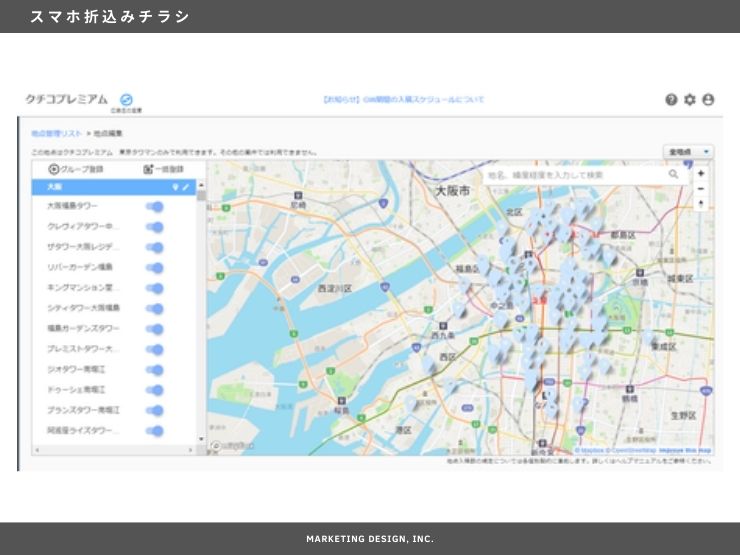Screen dimensions: 740x555
Task: Click the 西九条 station icon on map
Action: tap(443, 326)
